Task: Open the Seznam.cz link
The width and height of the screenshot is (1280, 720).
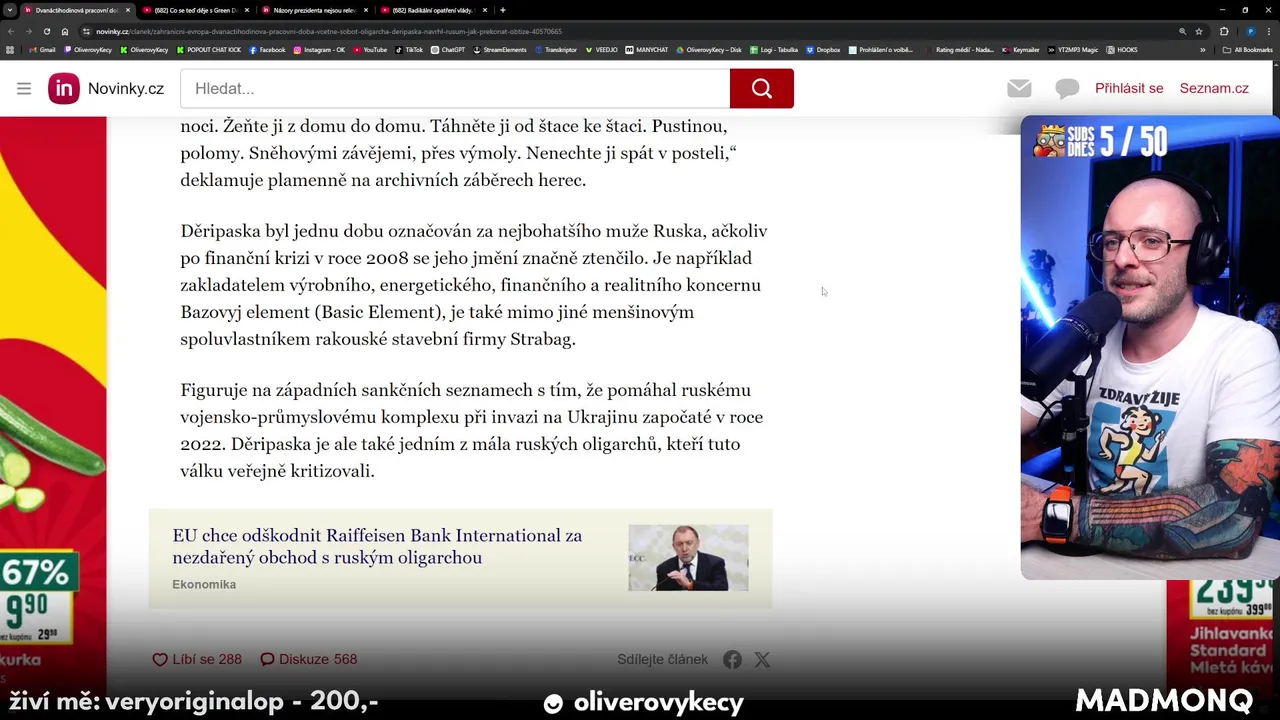Action: (1214, 88)
